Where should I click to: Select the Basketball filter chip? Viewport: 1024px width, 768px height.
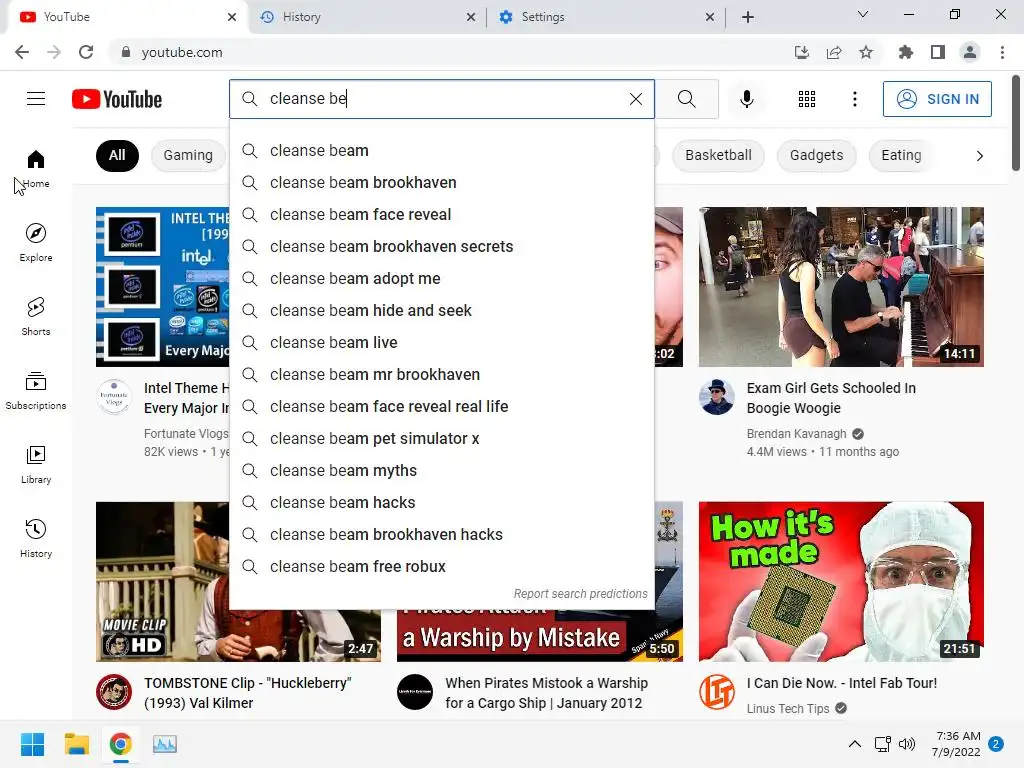pos(718,155)
